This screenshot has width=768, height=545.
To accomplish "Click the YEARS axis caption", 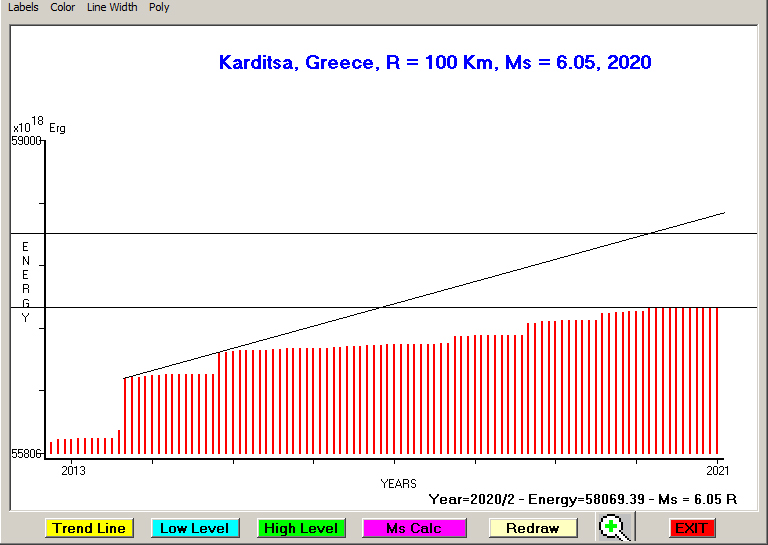I will pyautogui.click(x=398, y=484).
